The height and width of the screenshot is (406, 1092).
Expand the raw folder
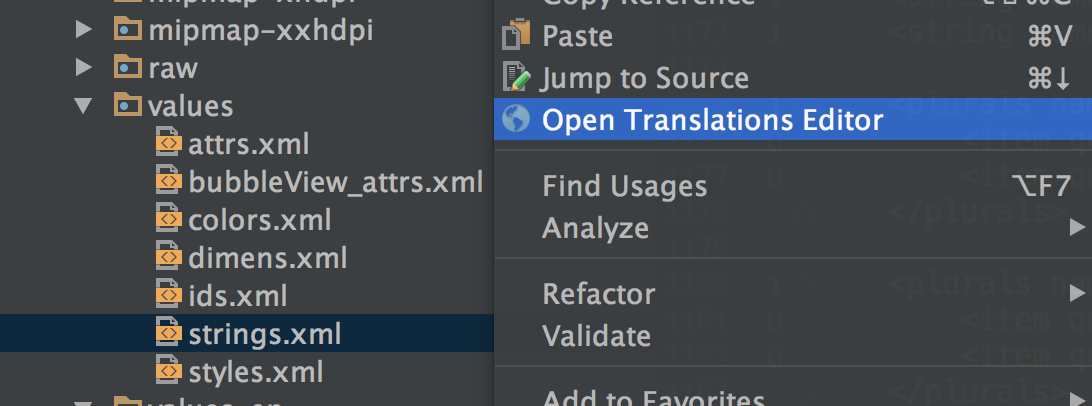coord(84,67)
